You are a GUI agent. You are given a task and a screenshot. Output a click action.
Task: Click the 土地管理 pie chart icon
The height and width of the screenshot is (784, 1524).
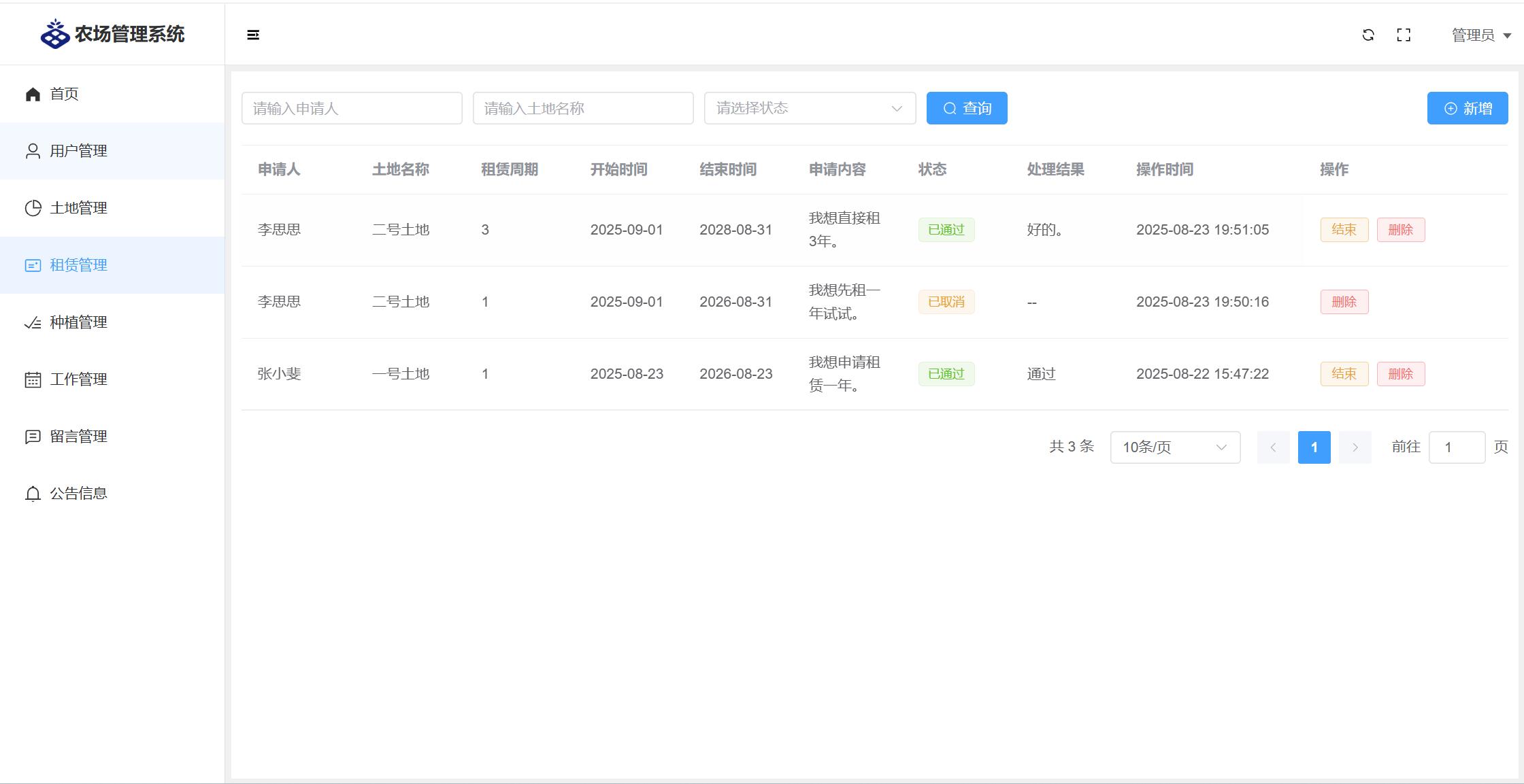[33, 208]
